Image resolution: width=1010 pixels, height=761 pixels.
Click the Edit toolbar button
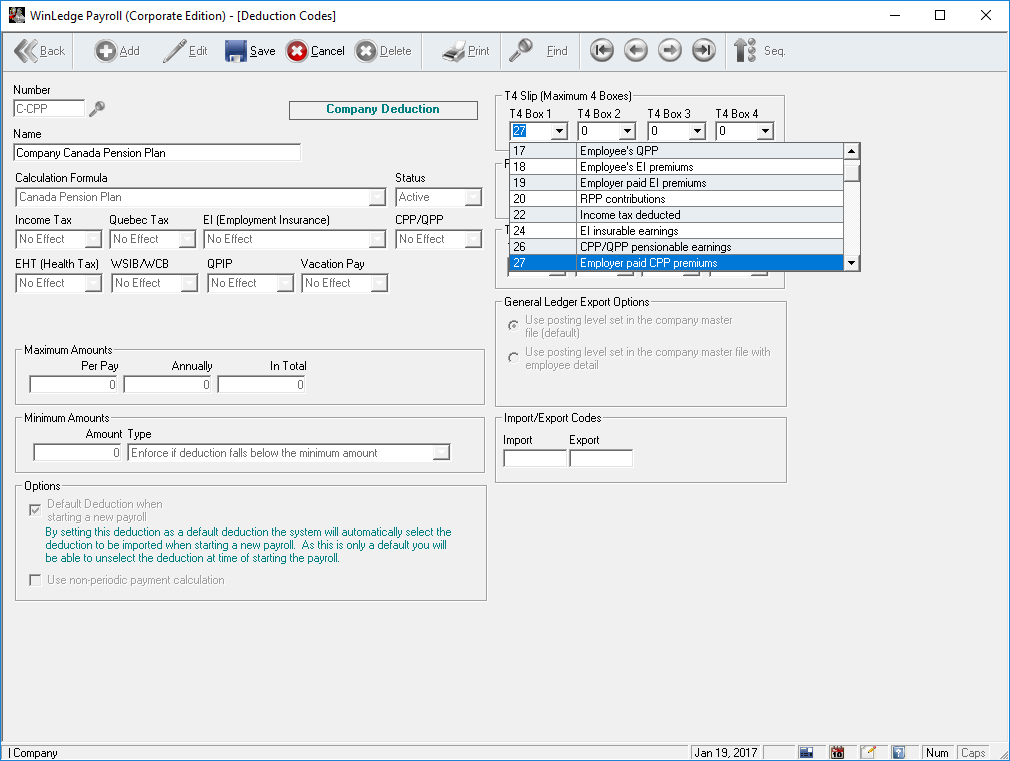[185, 51]
